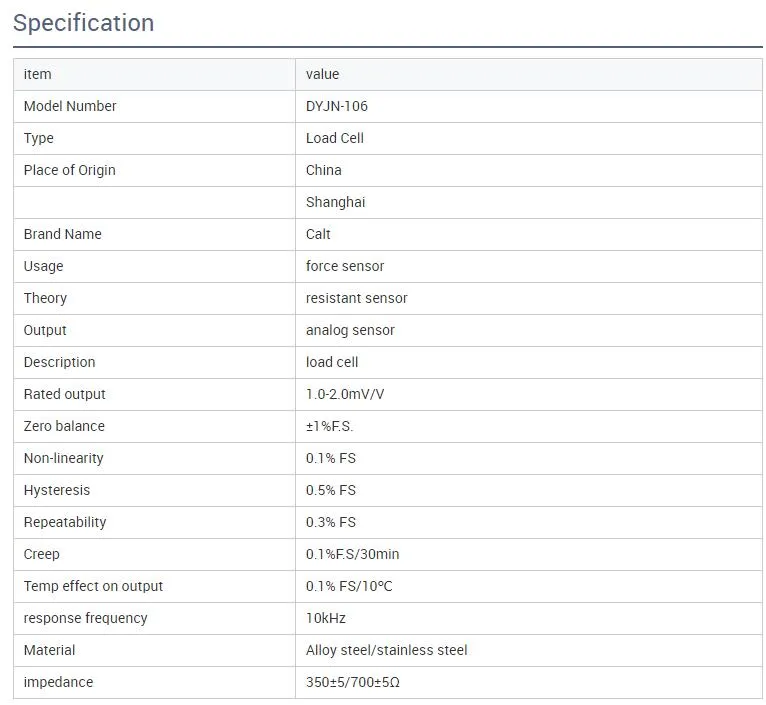Select the 'item' column header

(38, 74)
